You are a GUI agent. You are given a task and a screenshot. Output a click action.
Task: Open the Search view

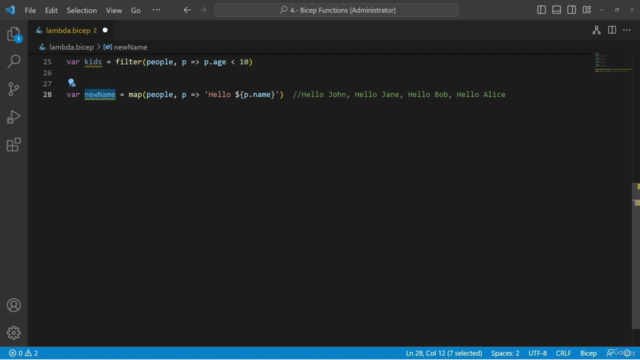14,61
